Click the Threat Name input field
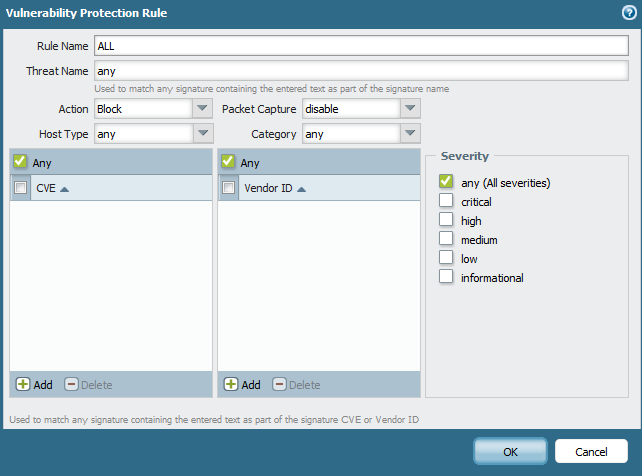The height and width of the screenshot is (476, 642). (362, 70)
